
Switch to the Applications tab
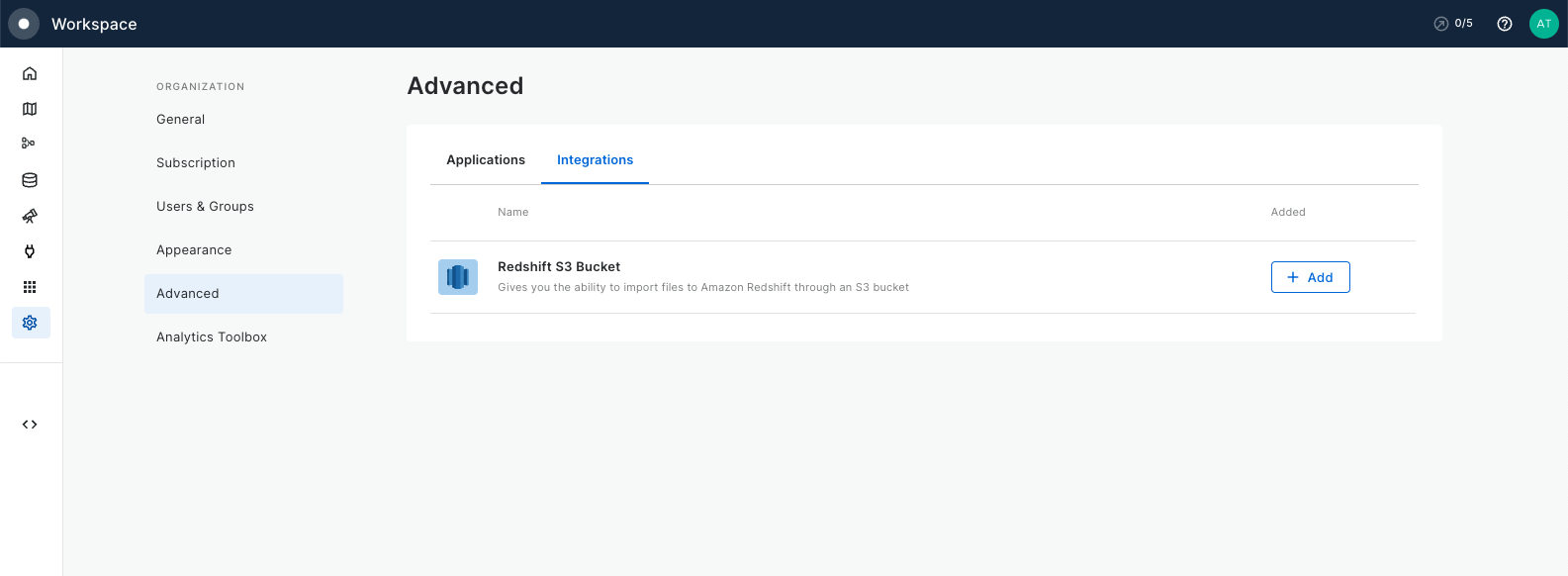(486, 160)
